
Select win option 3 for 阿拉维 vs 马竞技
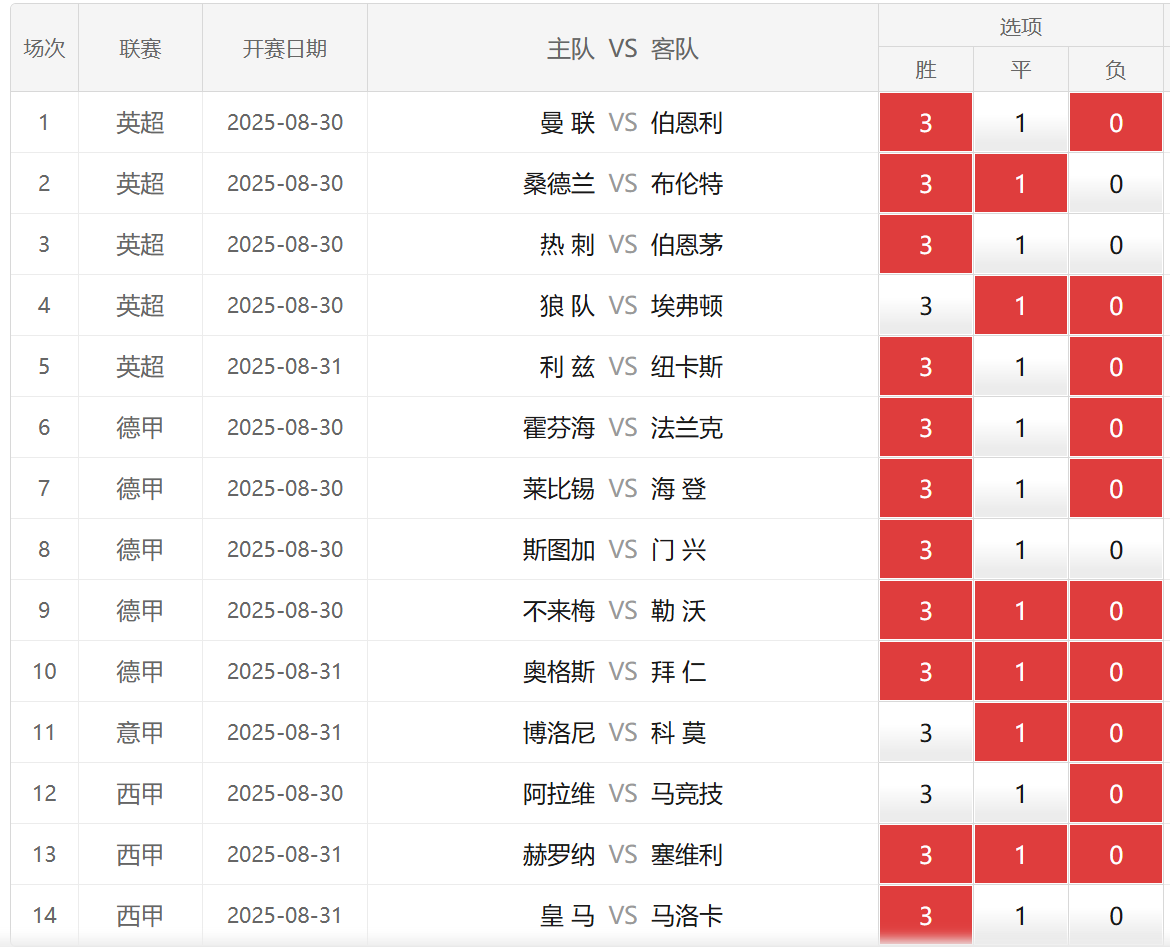pyautogui.click(x=925, y=794)
